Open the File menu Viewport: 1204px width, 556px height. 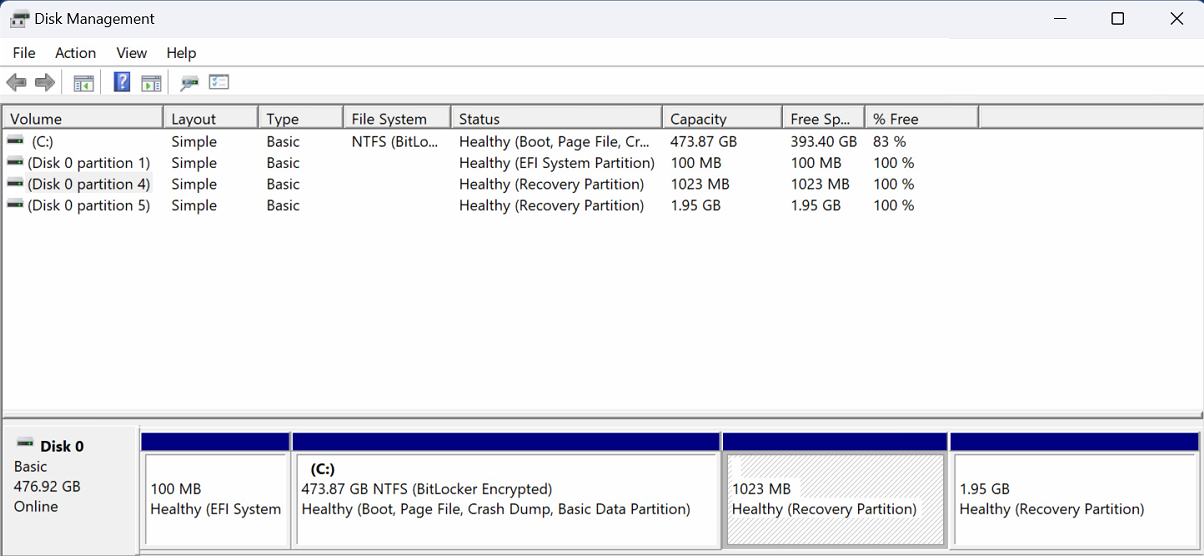tap(24, 53)
